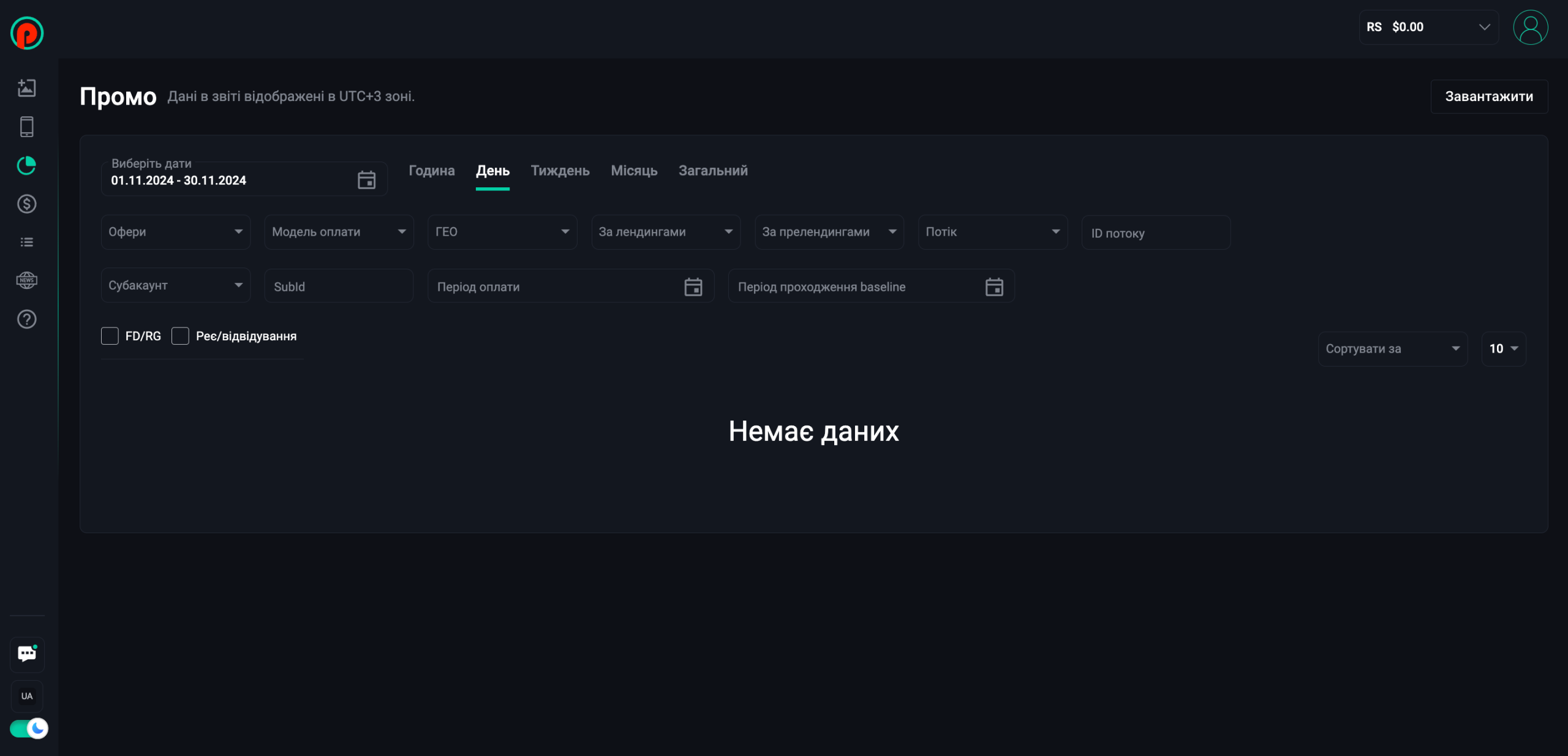Open the help question mark icon
1568x756 pixels.
click(26, 319)
